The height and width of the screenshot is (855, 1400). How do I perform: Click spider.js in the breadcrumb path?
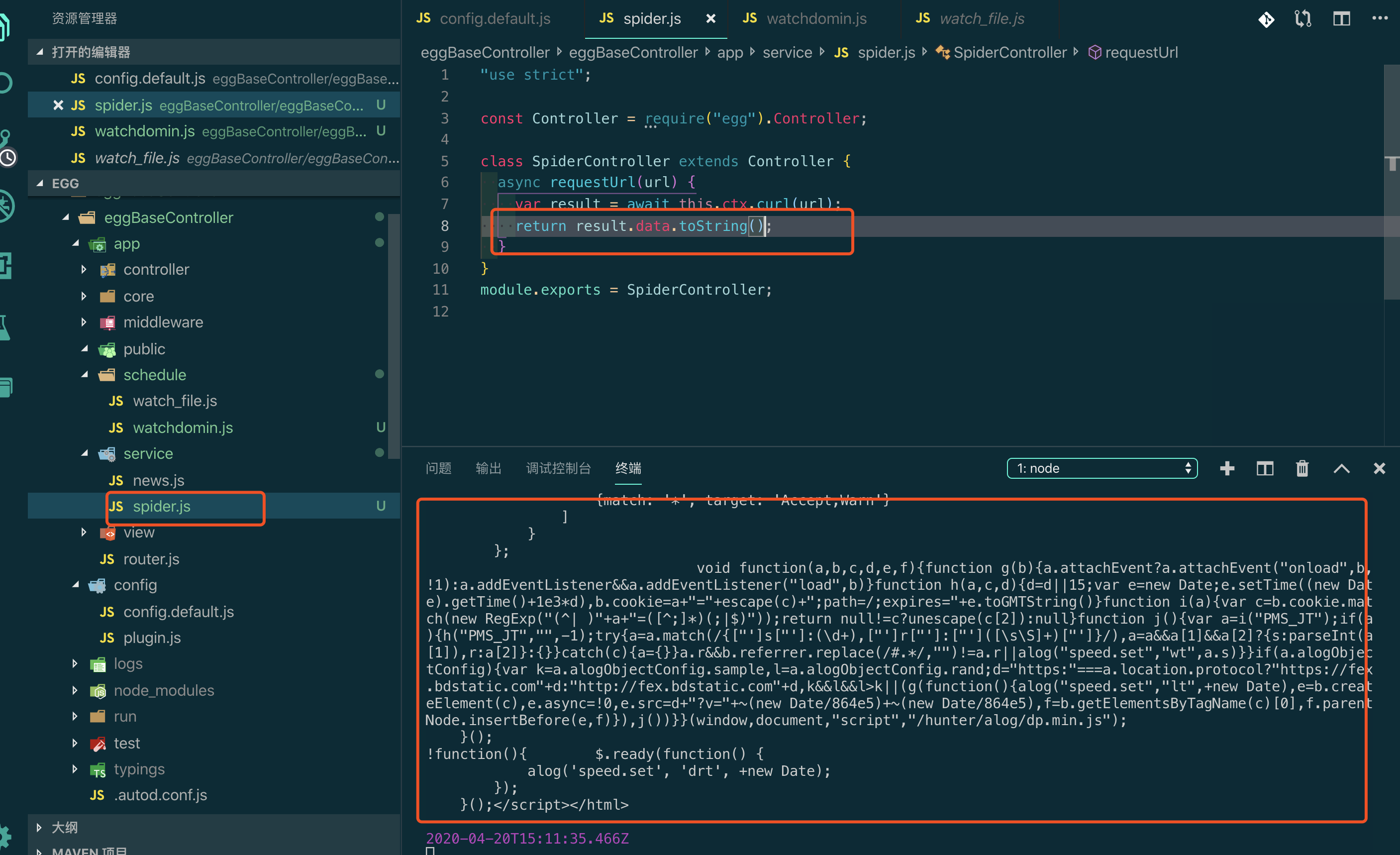886,52
